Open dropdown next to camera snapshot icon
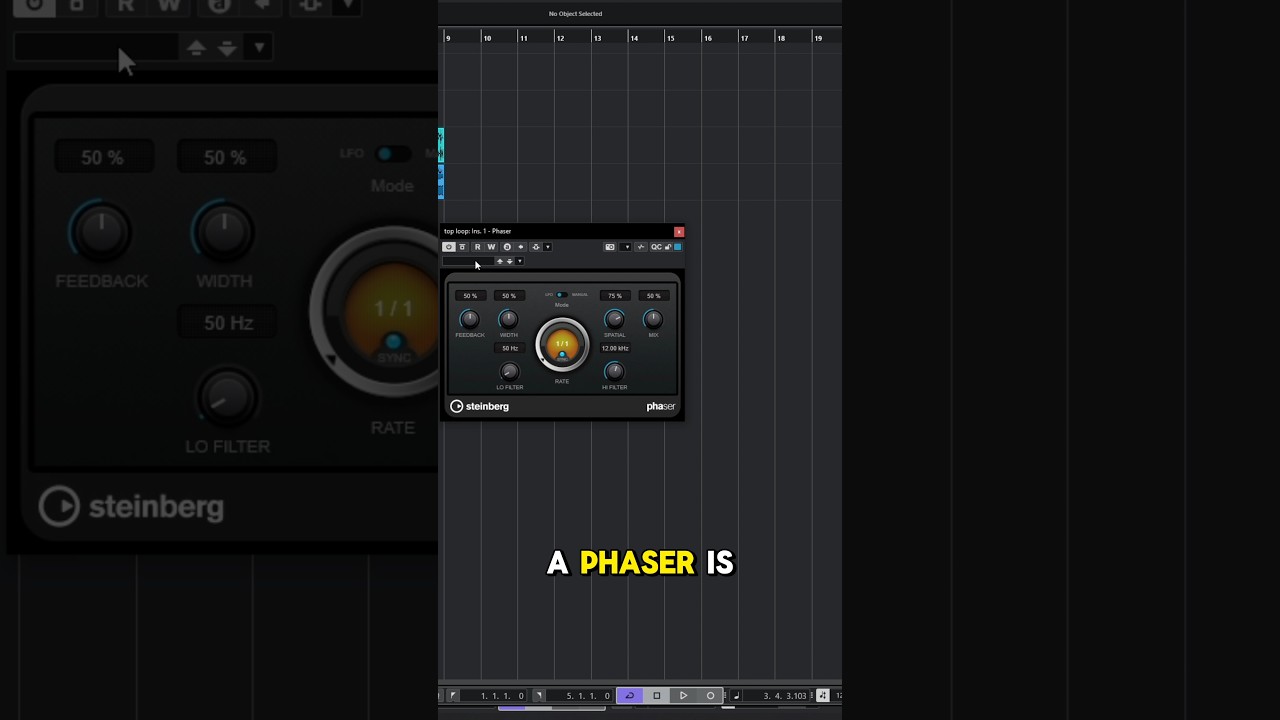This screenshot has height=720, width=1280. click(x=627, y=247)
